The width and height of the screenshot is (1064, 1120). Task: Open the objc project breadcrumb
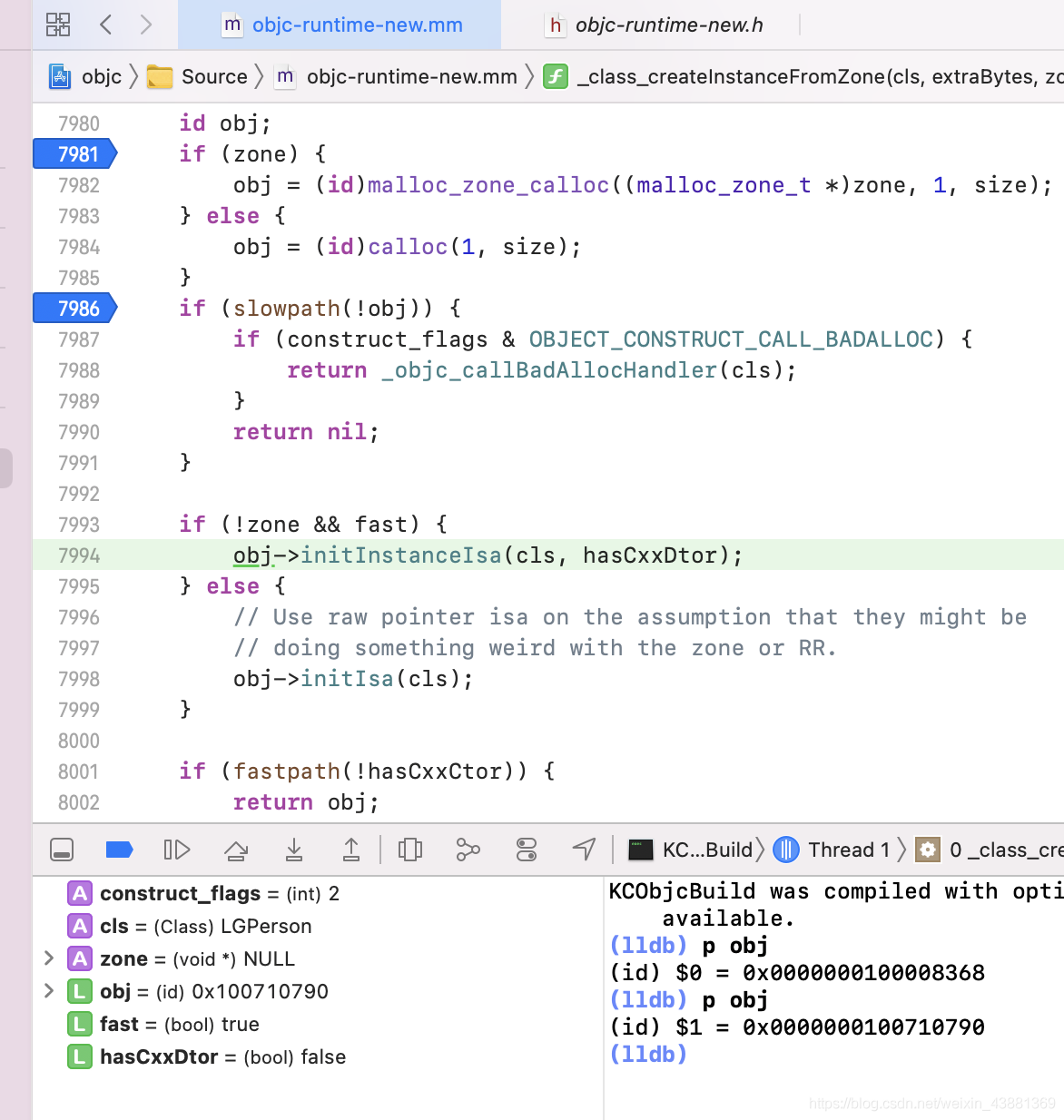85,77
